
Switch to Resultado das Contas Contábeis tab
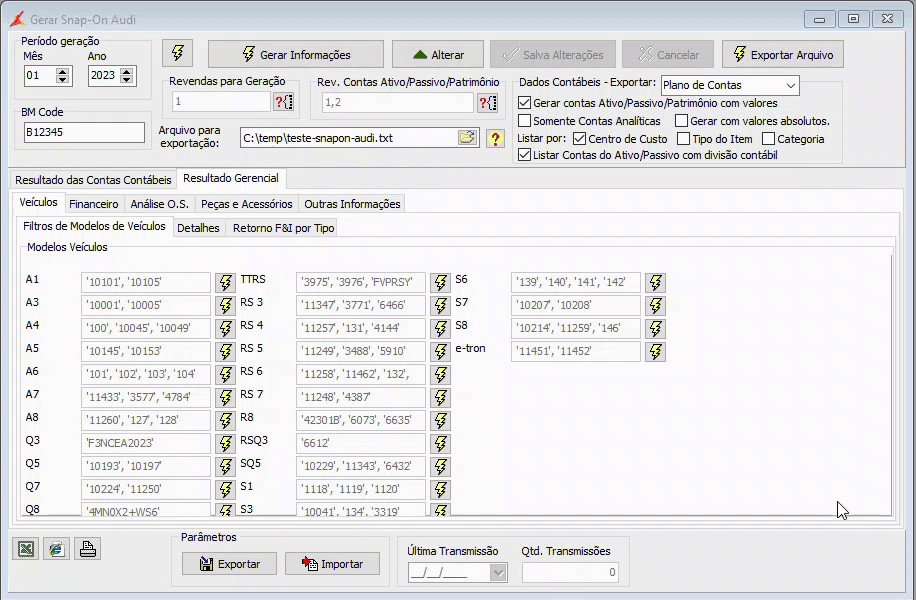pyautogui.click(x=93, y=180)
